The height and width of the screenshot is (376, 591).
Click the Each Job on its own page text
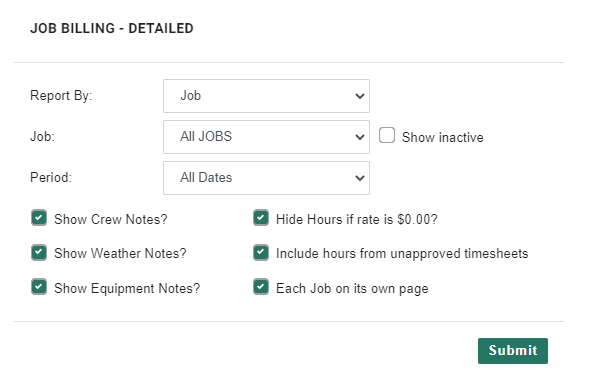(x=352, y=289)
